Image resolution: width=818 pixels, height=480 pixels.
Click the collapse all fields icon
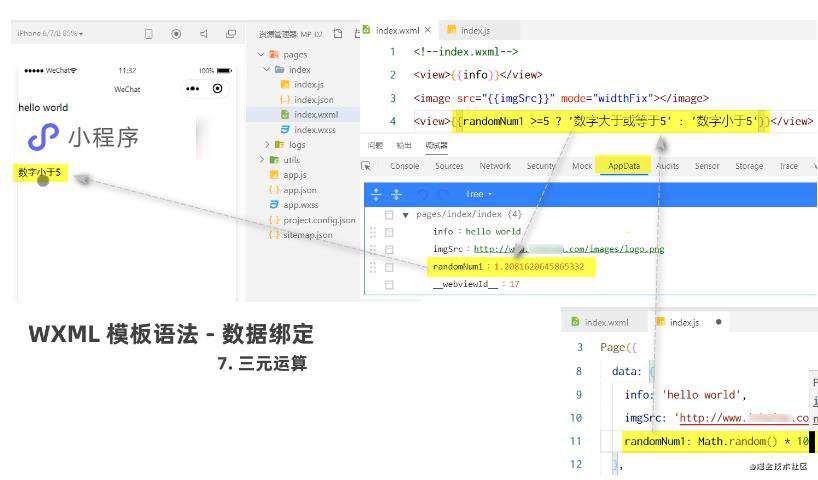pos(396,195)
